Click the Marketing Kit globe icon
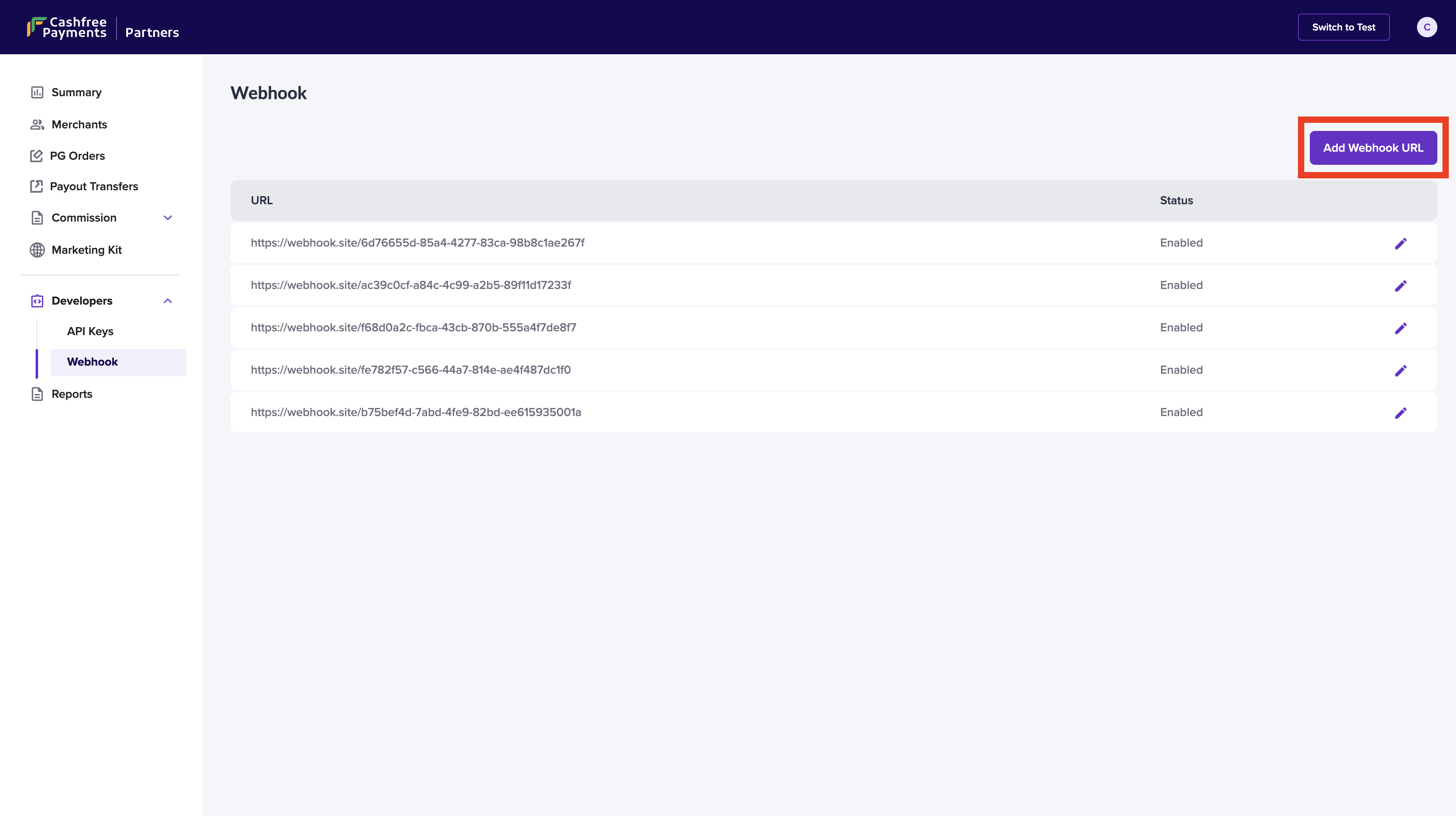The image size is (1456, 816). click(37, 250)
